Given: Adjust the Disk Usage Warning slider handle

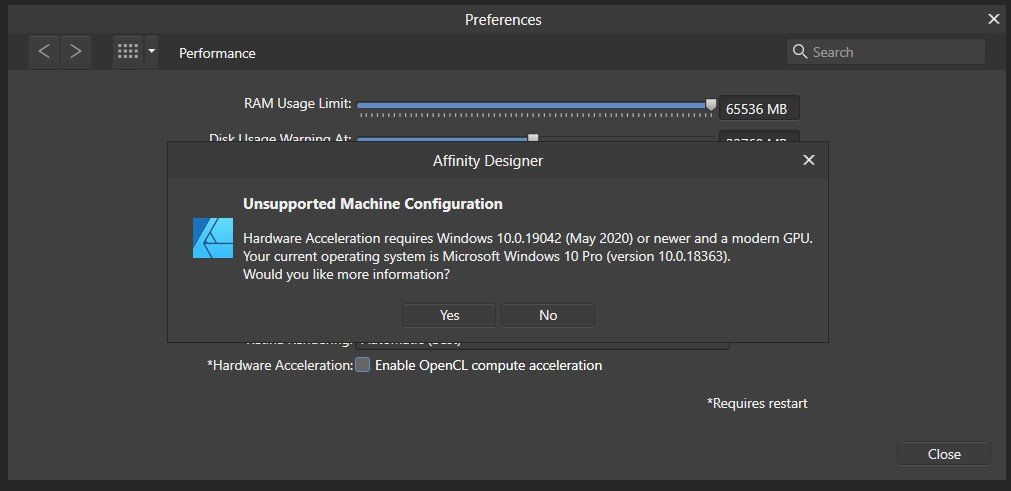Looking at the screenshot, I should coord(533,137).
